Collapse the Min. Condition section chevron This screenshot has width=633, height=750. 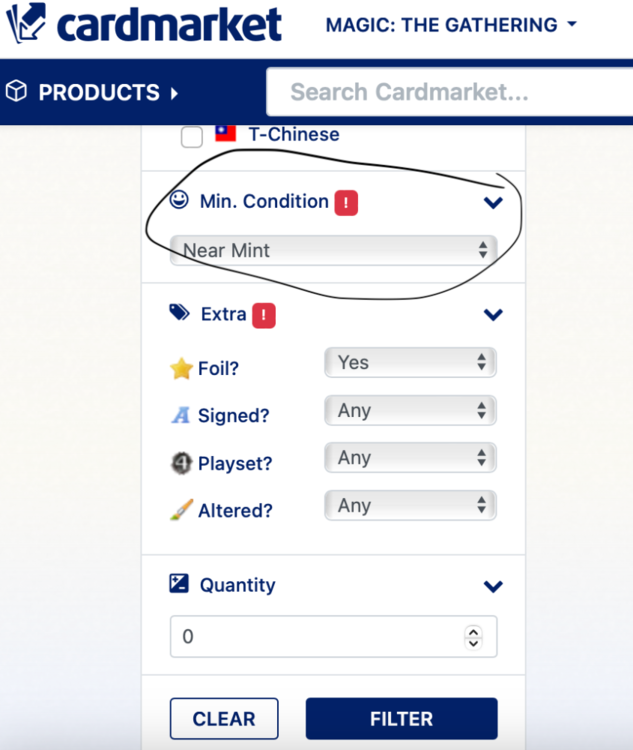point(492,202)
